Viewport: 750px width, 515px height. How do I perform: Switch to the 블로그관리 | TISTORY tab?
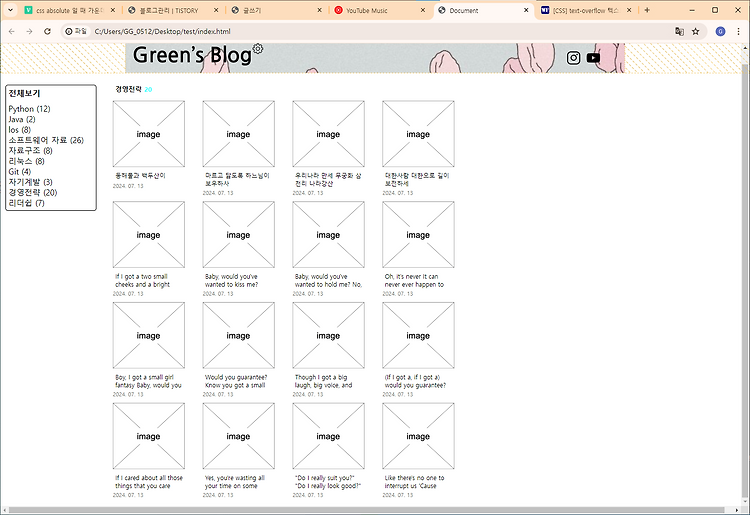[x=173, y=10]
